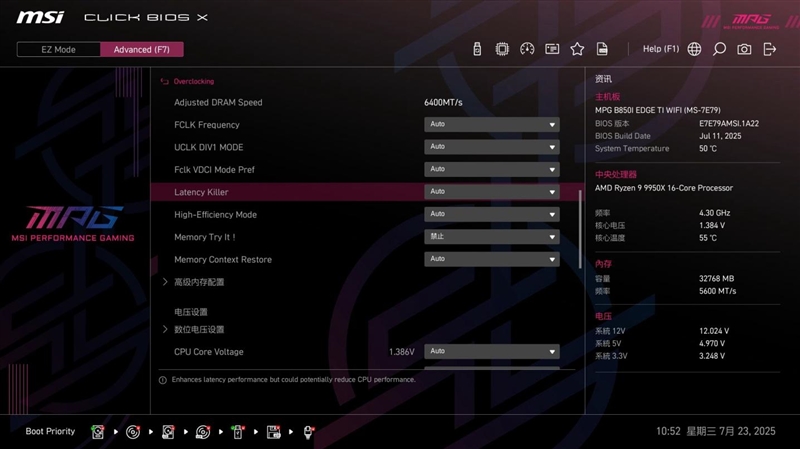The width and height of the screenshot is (800, 449).
Task: Select the Latency Killer label
Action: pos(201,192)
